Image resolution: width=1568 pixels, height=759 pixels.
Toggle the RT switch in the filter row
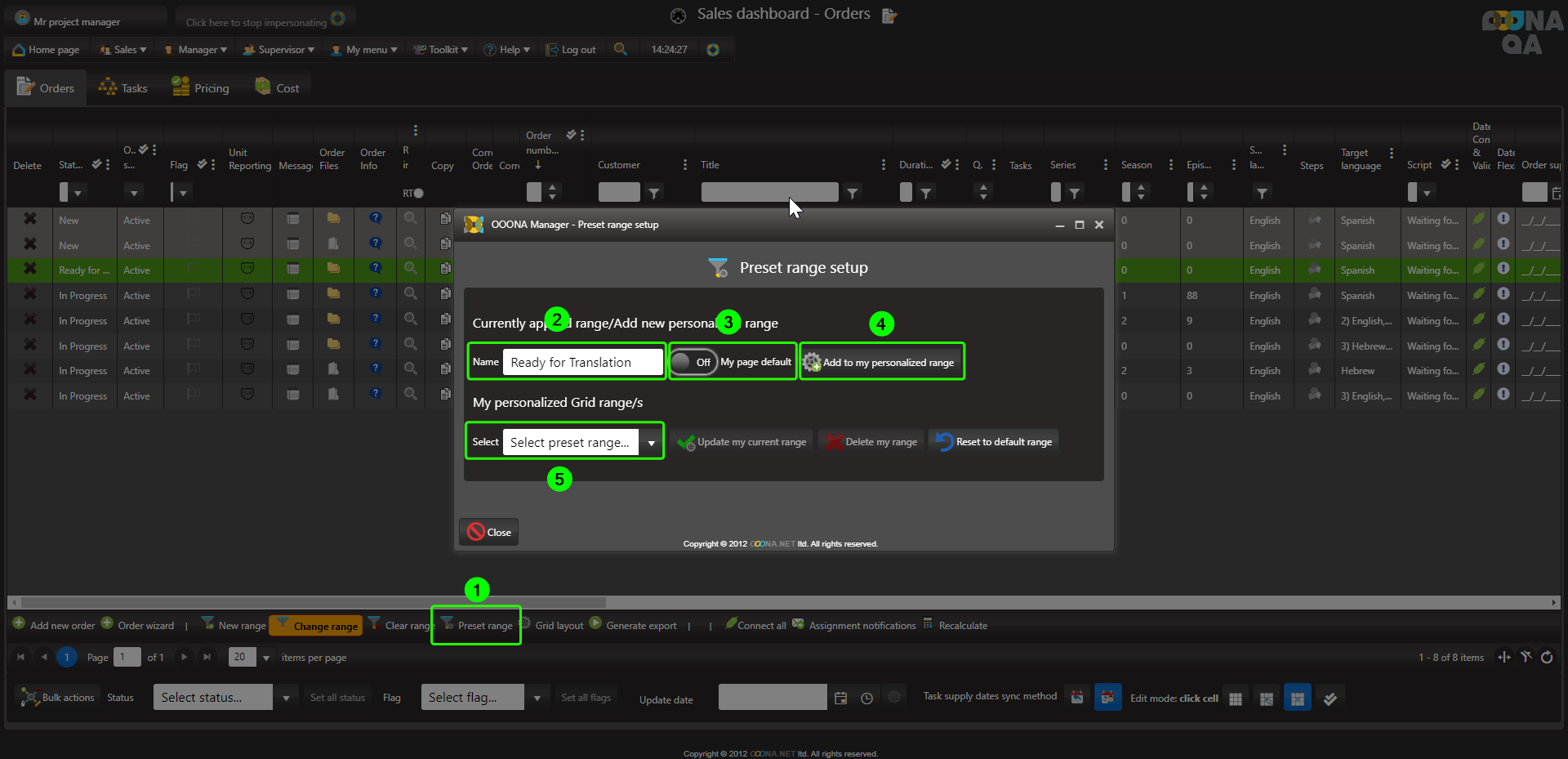pyautogui.click(x=418, y=194)
